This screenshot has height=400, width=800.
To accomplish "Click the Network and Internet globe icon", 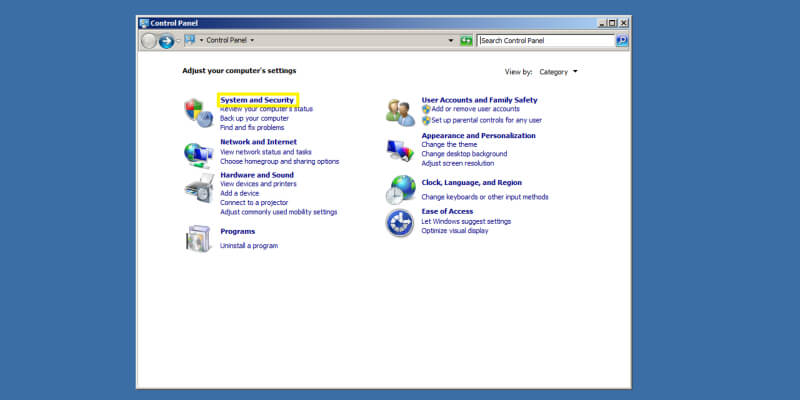I will [198, 155].
